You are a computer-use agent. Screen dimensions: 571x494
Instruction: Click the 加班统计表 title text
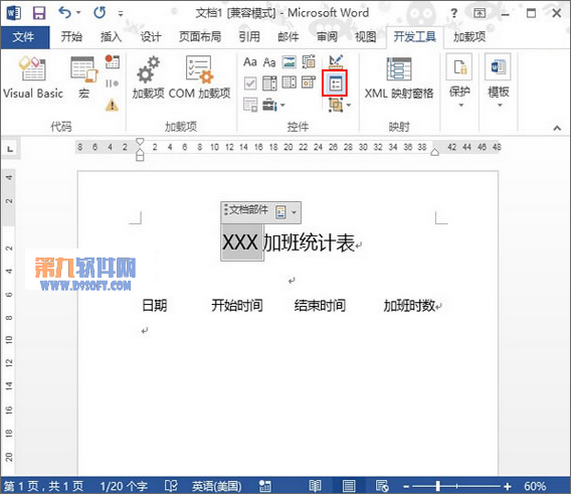308,243
